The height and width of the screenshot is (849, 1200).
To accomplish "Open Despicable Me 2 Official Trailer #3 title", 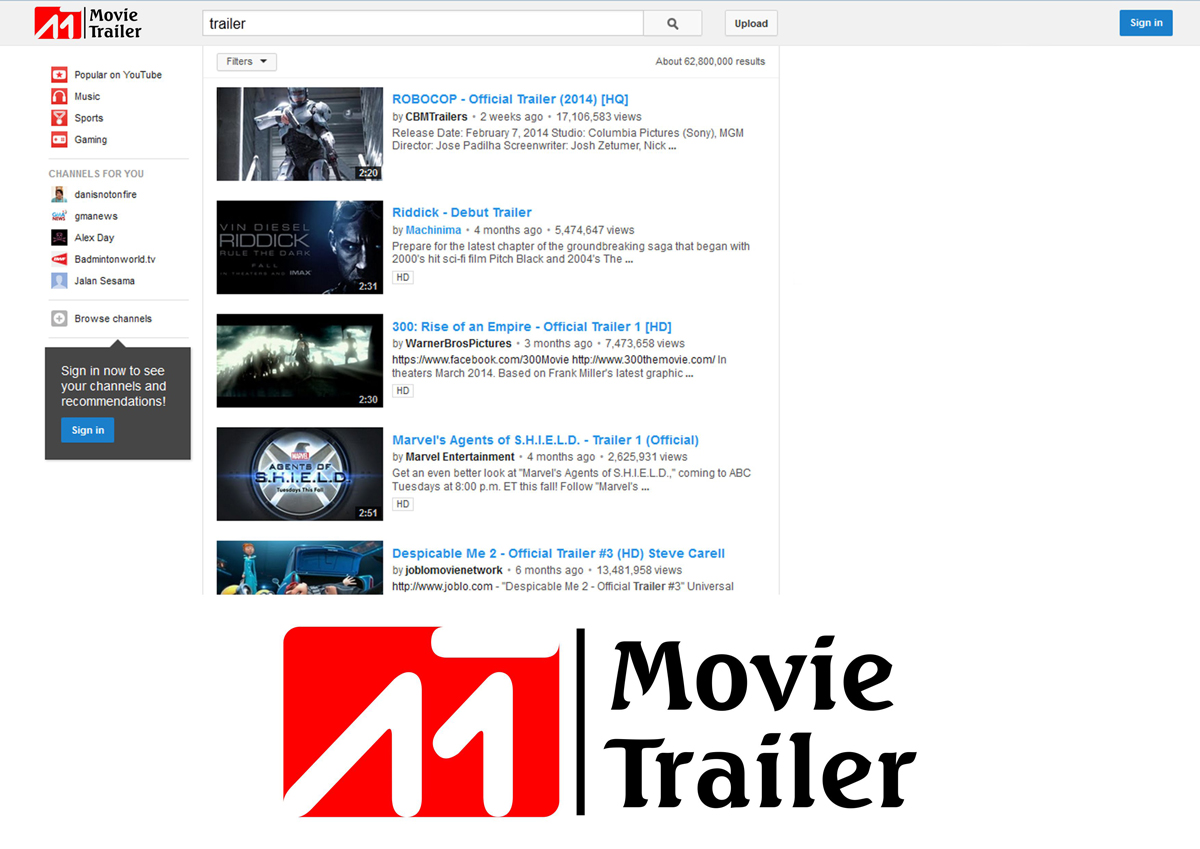I will pyautogui.click(x=558, y=553).
